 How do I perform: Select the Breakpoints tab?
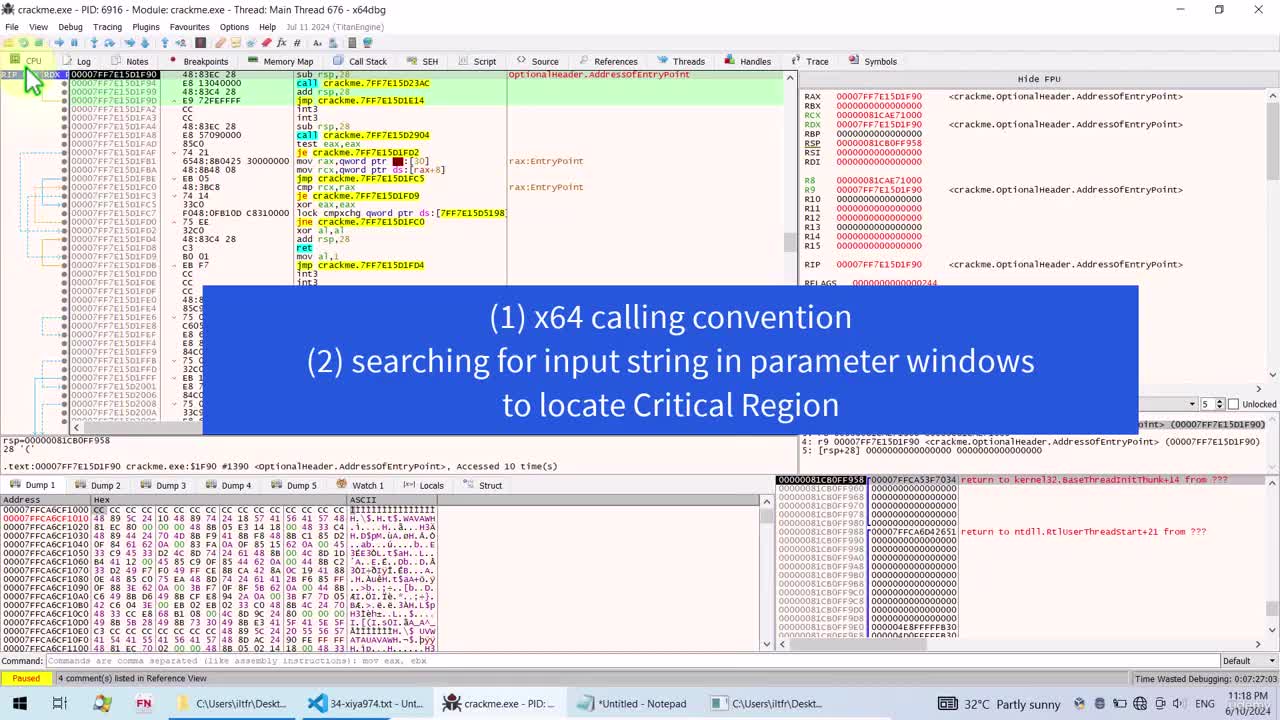coord(198,61)
